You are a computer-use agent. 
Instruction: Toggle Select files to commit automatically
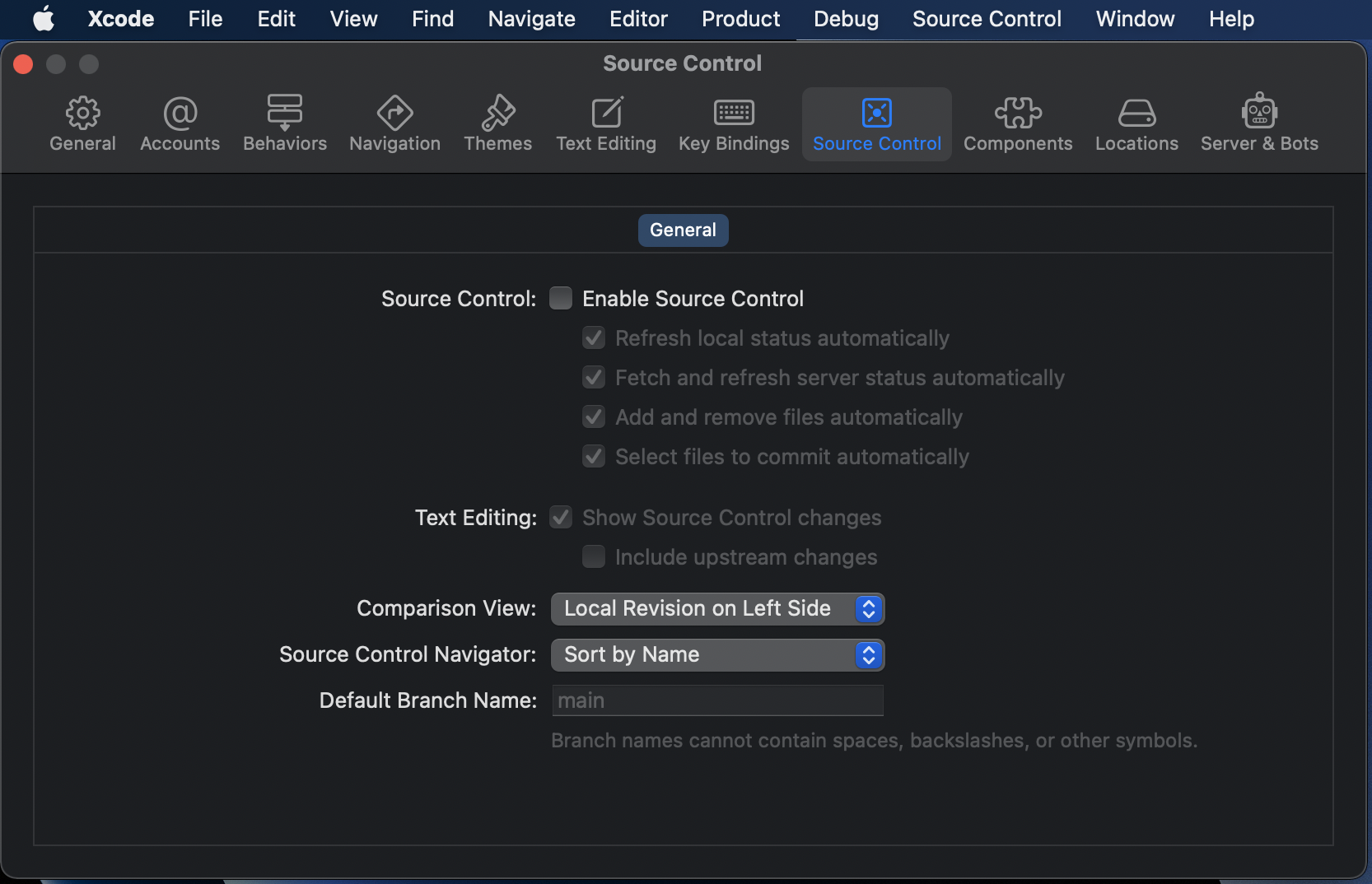pos(594,456)
